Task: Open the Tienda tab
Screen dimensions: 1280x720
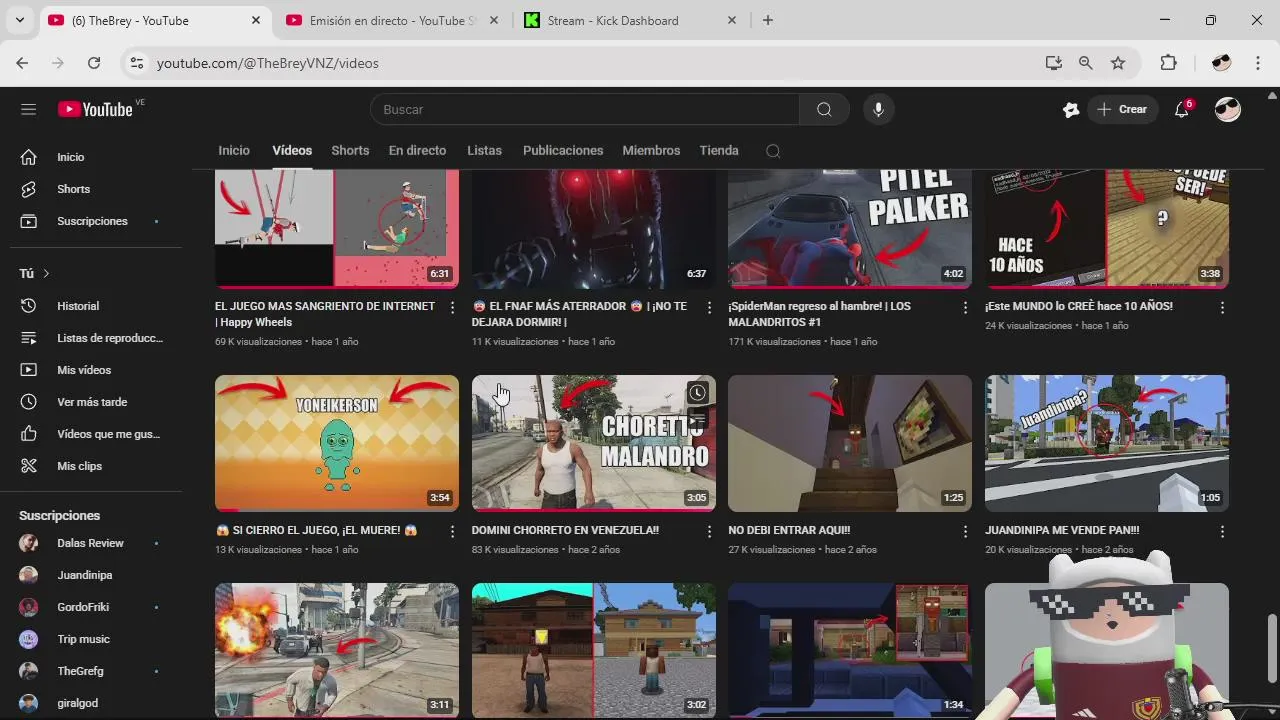Action: [719, 150]
